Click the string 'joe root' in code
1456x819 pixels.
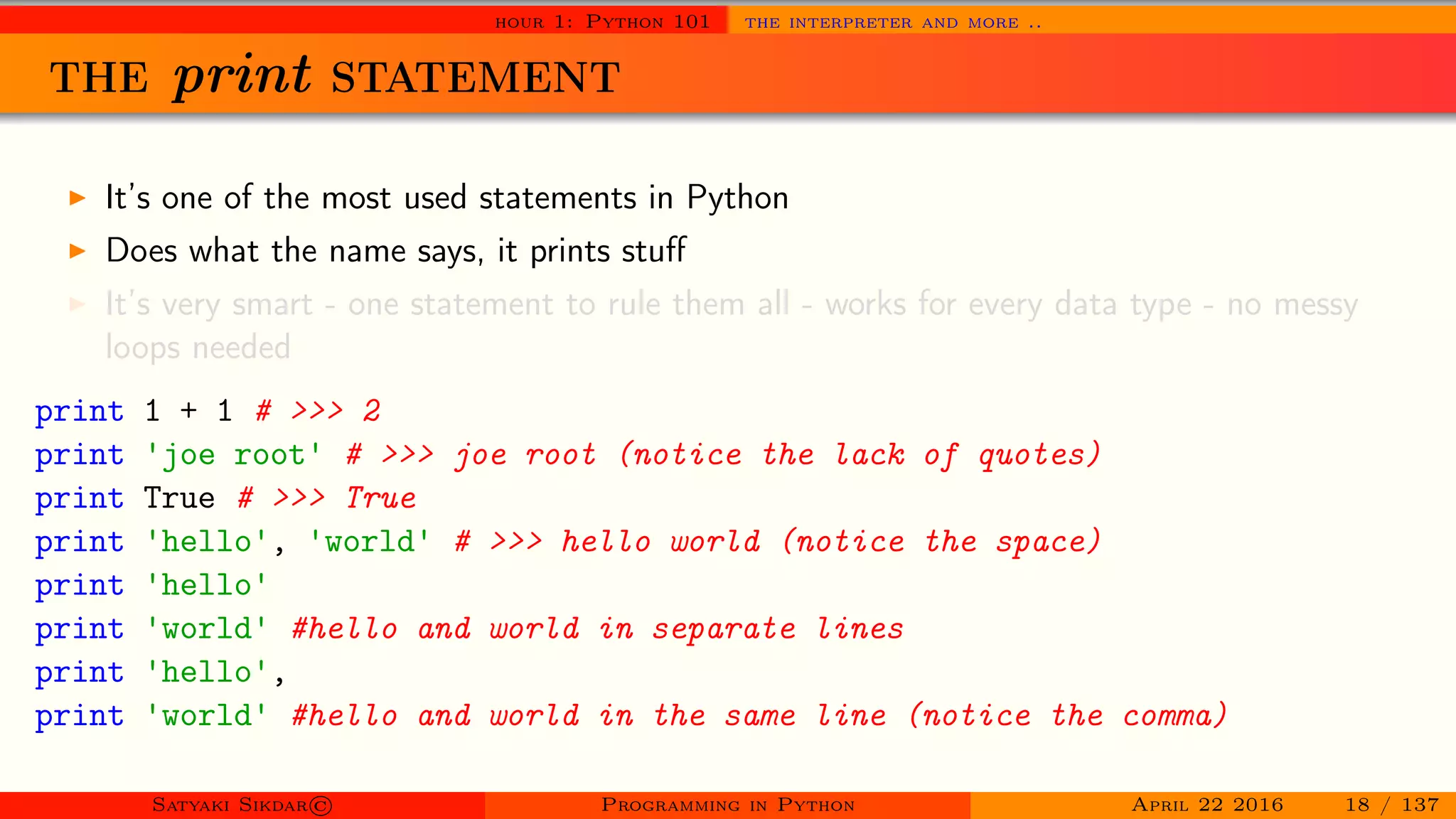[x=233, y=455]
